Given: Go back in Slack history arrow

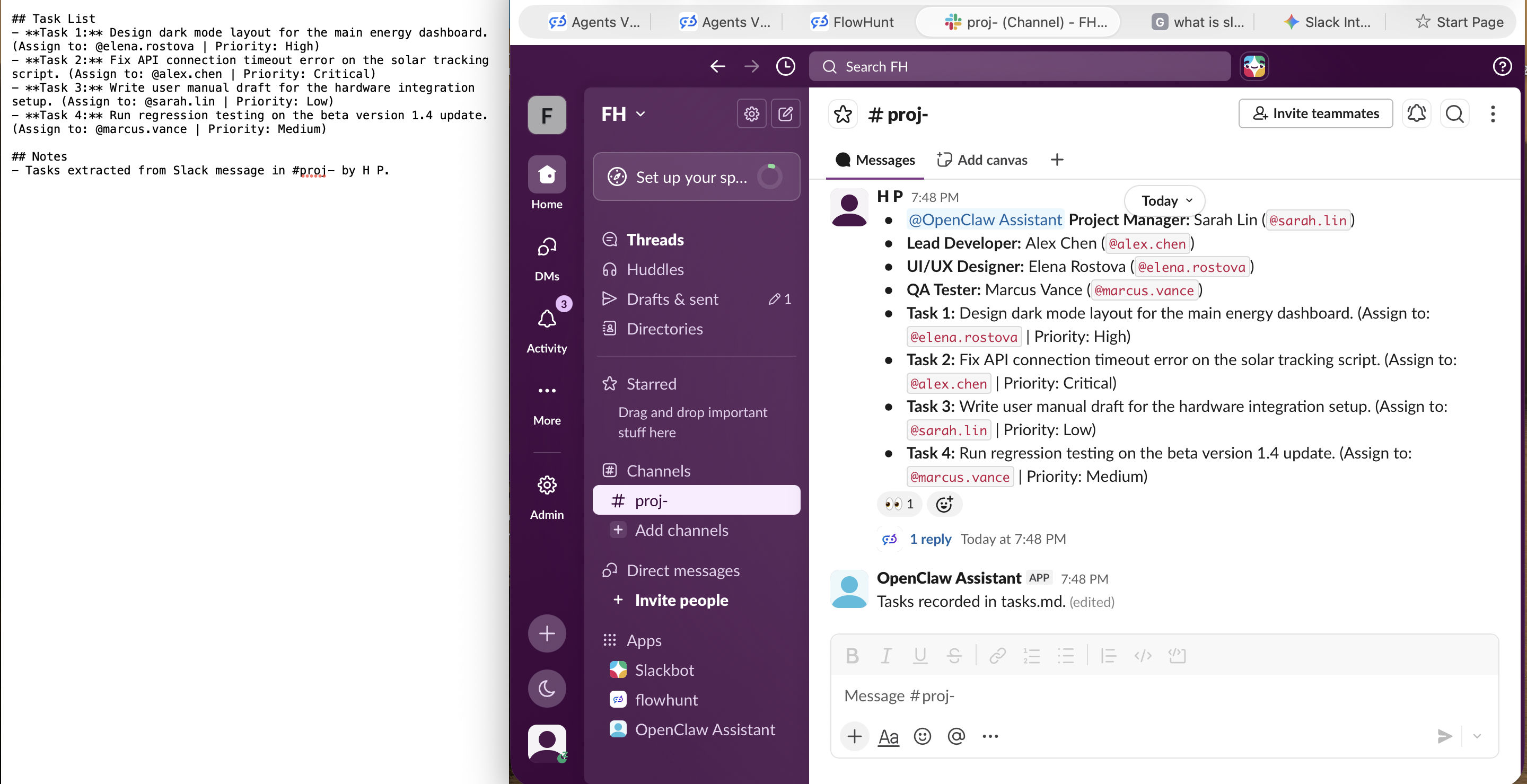Looking at the screenshot, I should pyautogui.click(x=717, y=66).
